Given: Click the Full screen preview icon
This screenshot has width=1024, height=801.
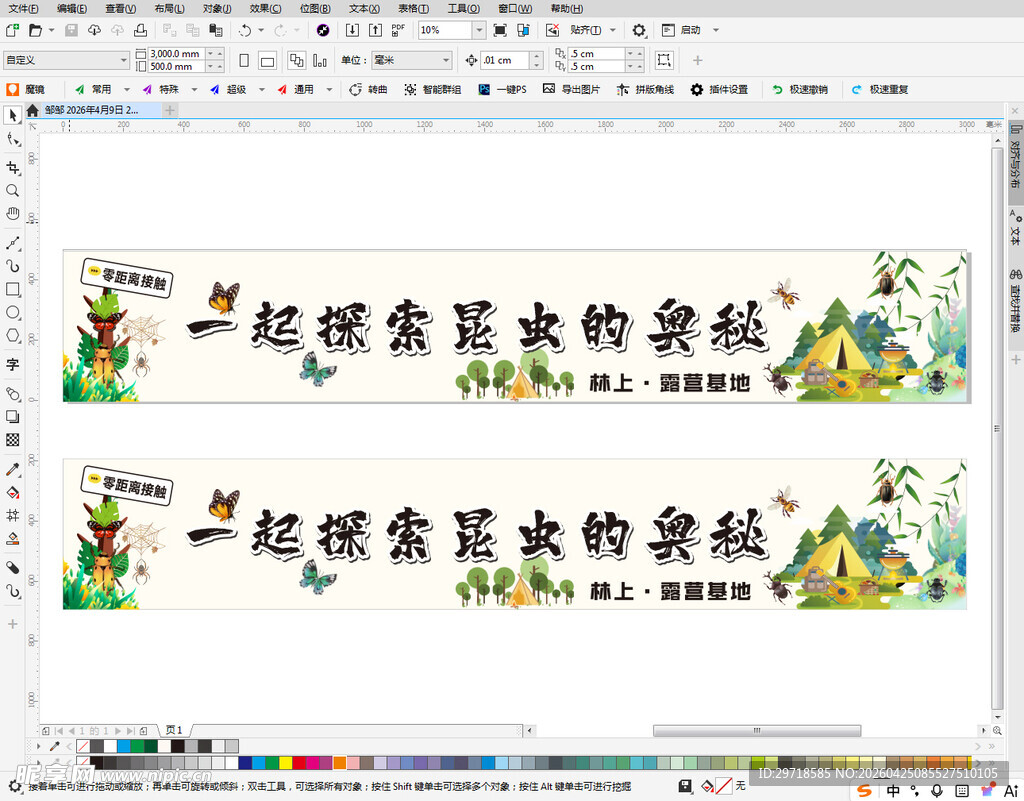Looking at the screenshot, I should (500, 30).
